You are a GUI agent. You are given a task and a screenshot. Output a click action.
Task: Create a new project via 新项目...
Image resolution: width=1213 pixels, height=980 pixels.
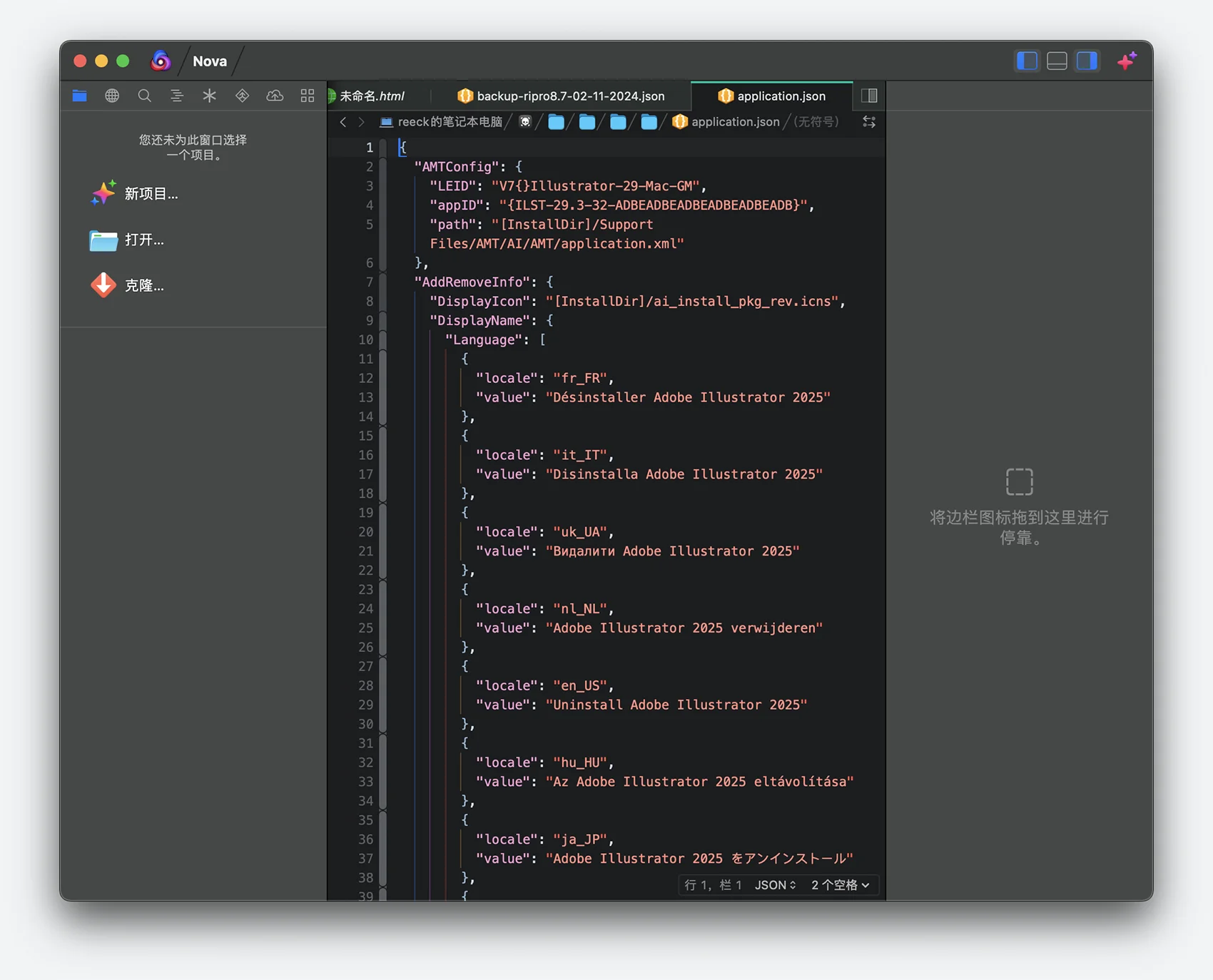[134, 193]
